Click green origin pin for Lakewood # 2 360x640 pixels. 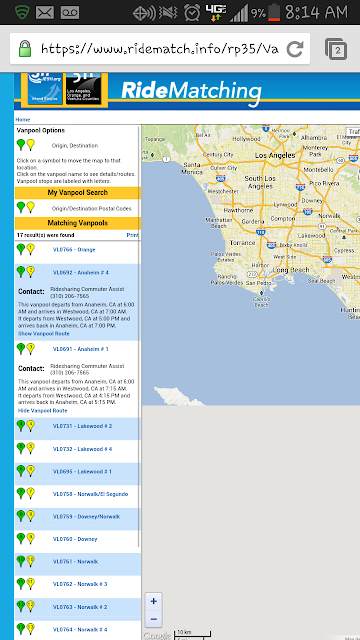[21, 426]
